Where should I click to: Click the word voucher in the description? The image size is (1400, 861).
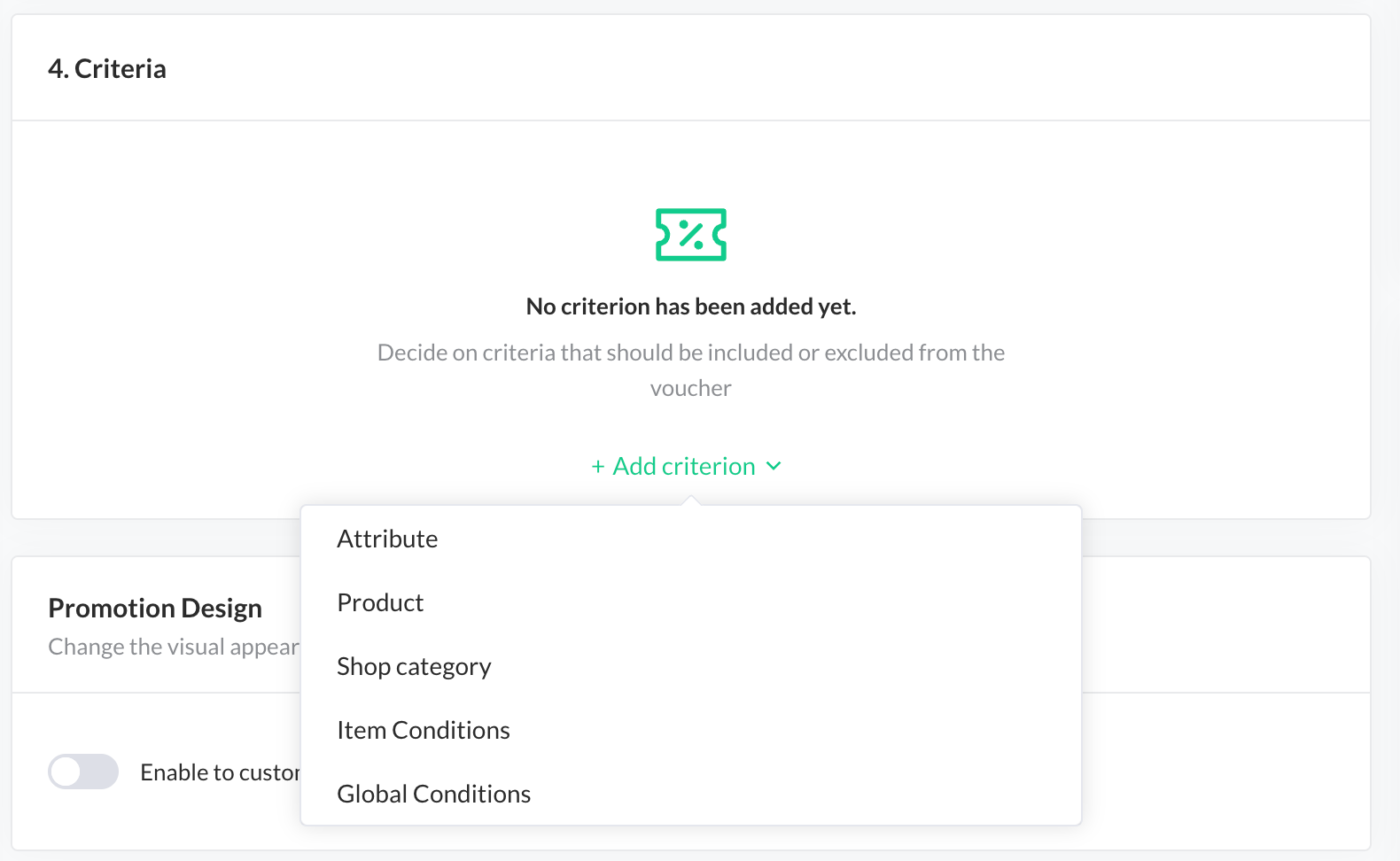click(x=691, y=389)
